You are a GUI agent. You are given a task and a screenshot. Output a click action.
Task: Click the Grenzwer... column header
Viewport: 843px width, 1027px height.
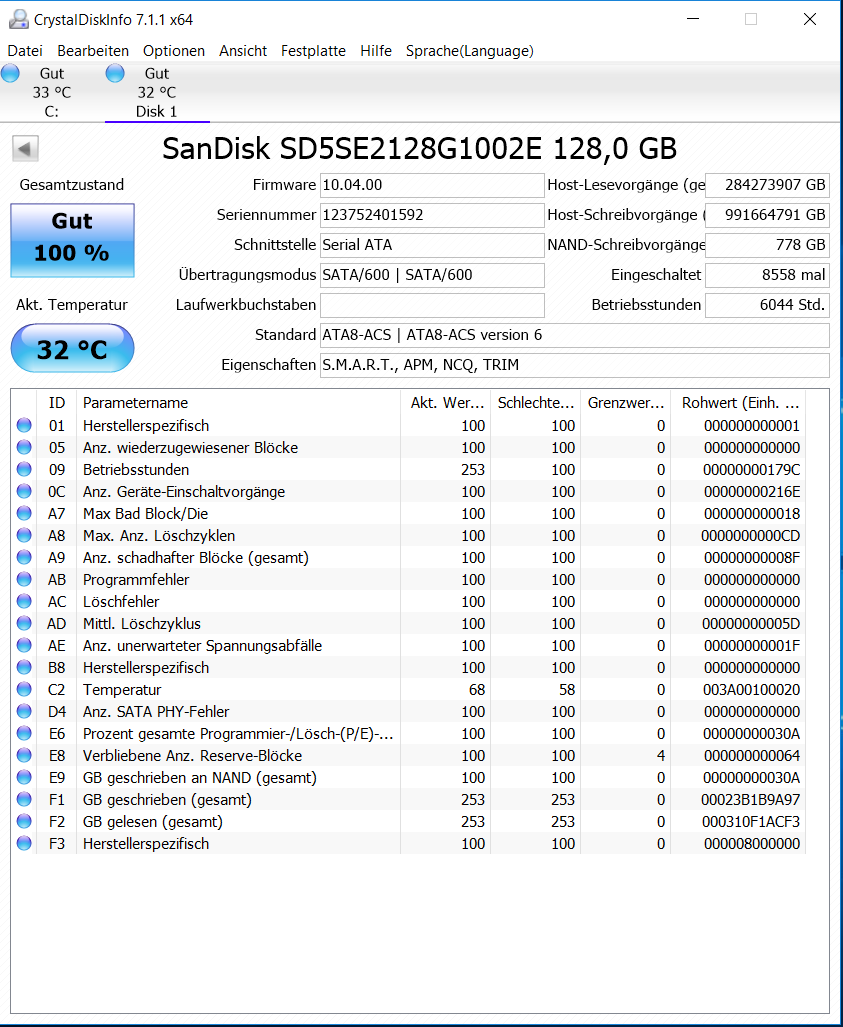(626, 403)
